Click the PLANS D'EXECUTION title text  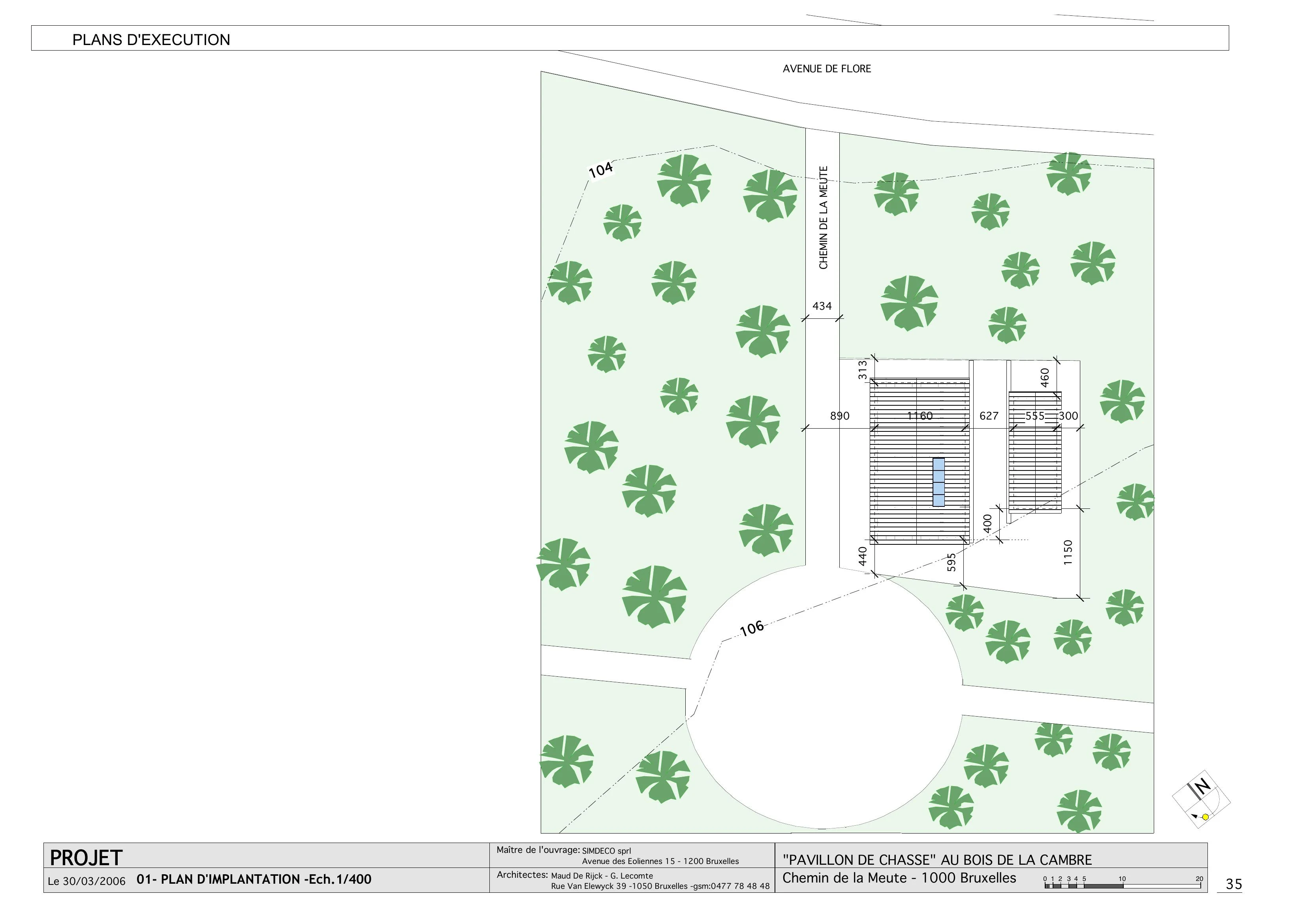[x=151, y=40]
